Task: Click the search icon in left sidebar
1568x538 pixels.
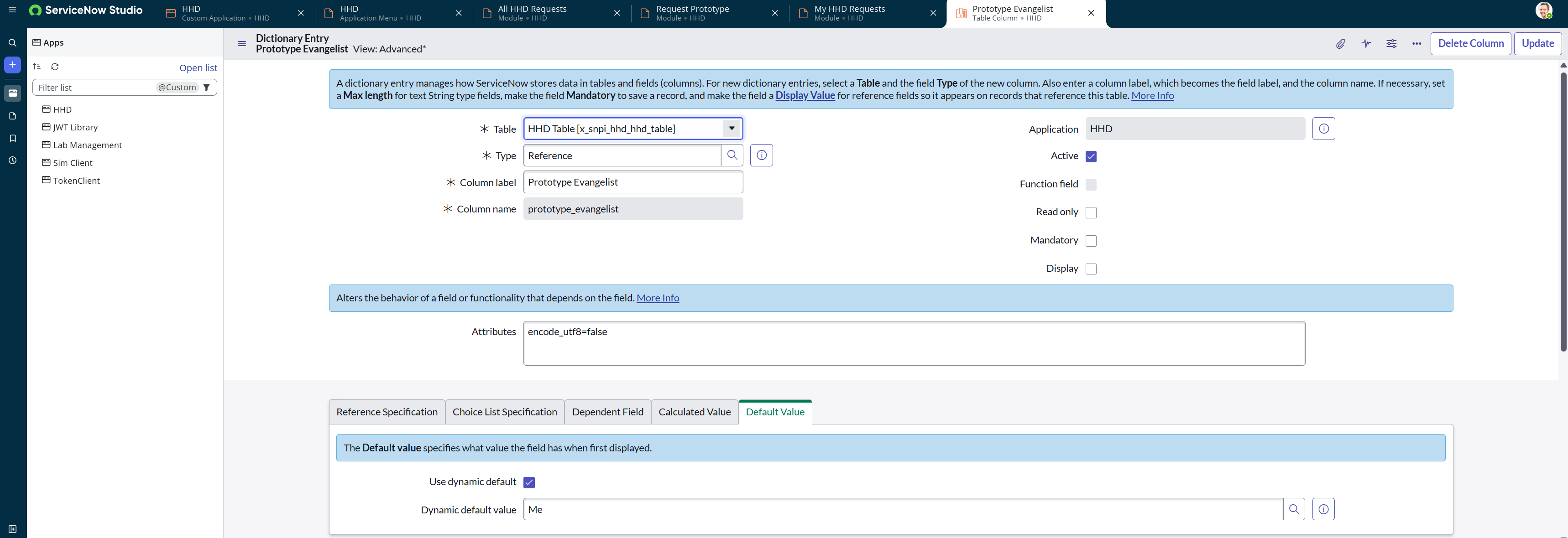Action: click(x=12, y=43)
